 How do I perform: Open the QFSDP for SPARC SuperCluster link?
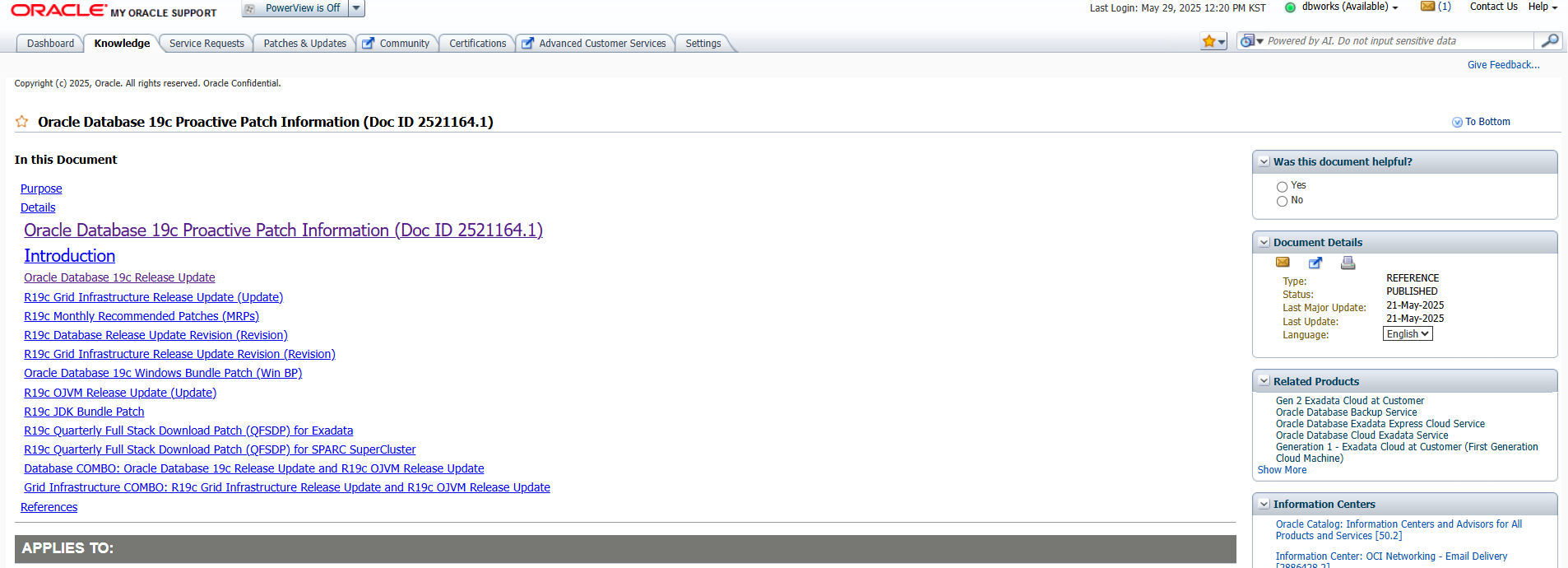pos(220,449)
